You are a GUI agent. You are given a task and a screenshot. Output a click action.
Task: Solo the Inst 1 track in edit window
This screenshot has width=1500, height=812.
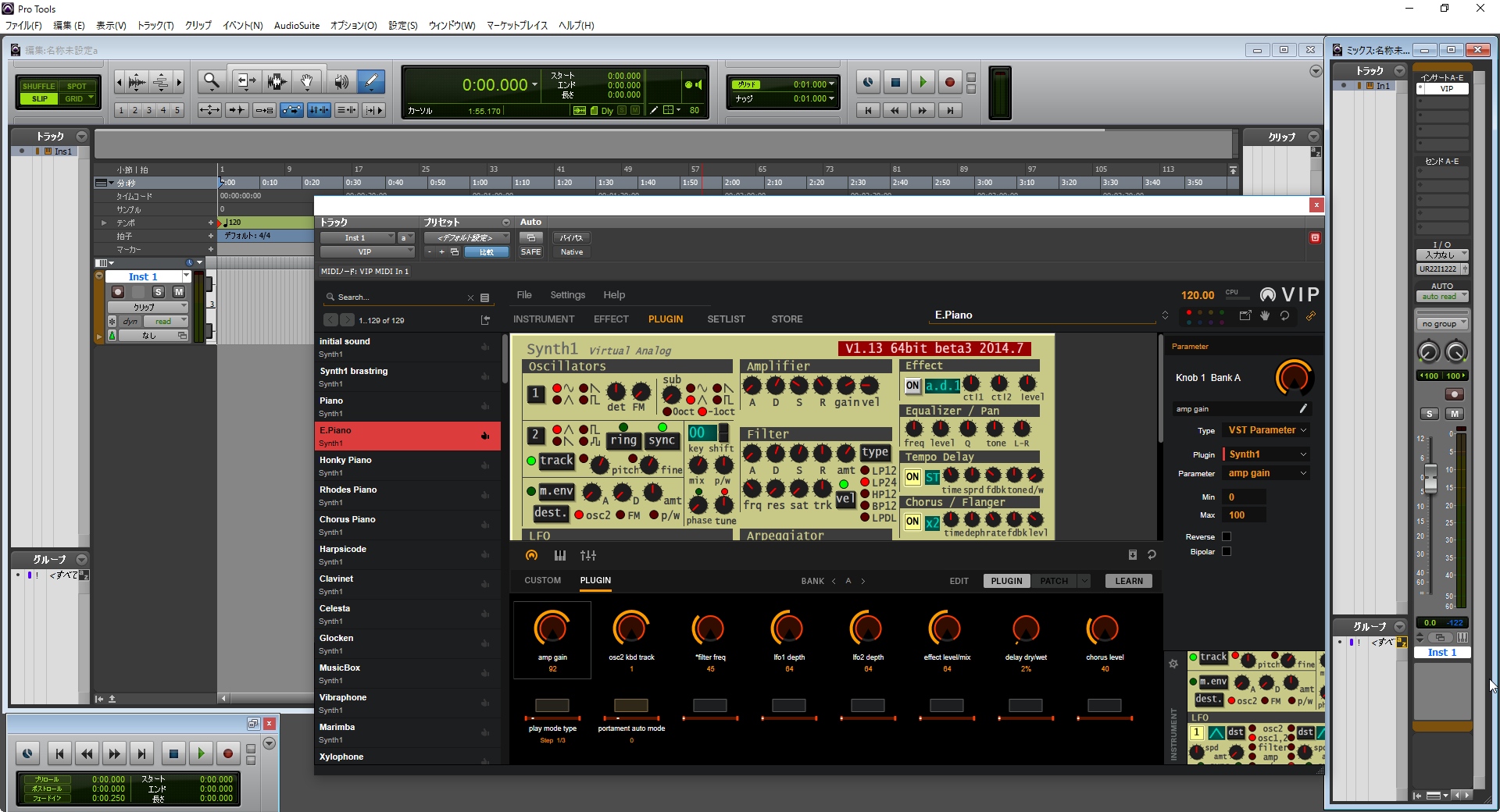(159, 292)
